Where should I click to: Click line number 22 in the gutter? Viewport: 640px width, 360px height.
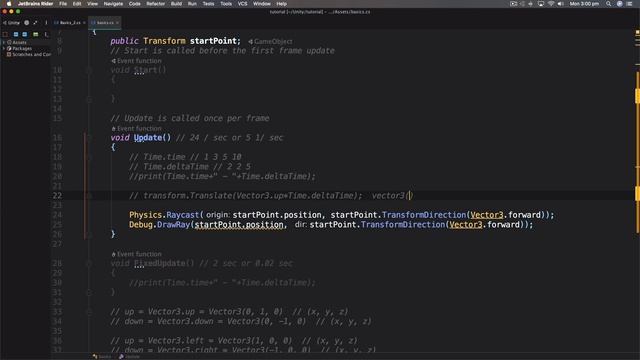coord(57,196)
